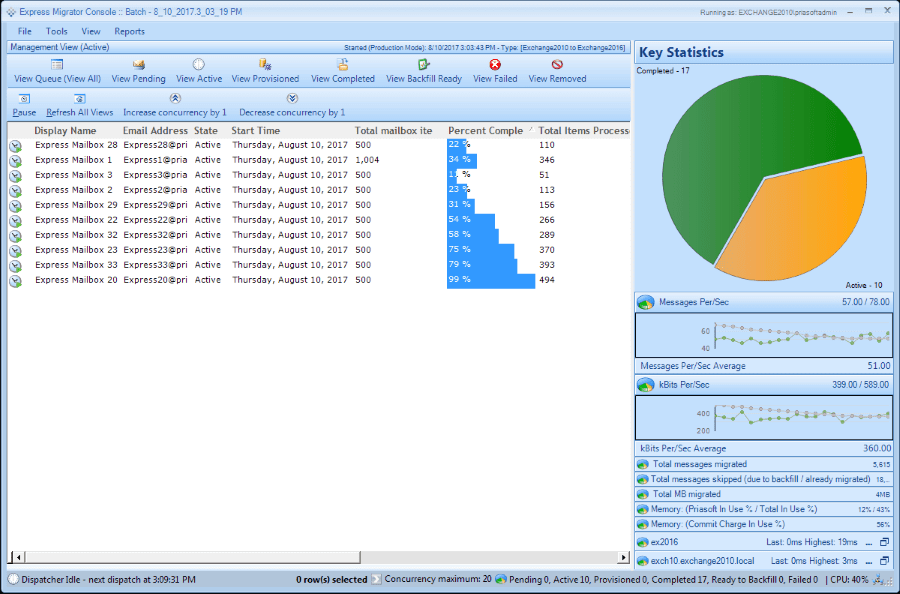The width and height of the screenshot is (900, 594).
Task: Select the Express Mailbox 2 row name
Action: 73,190
